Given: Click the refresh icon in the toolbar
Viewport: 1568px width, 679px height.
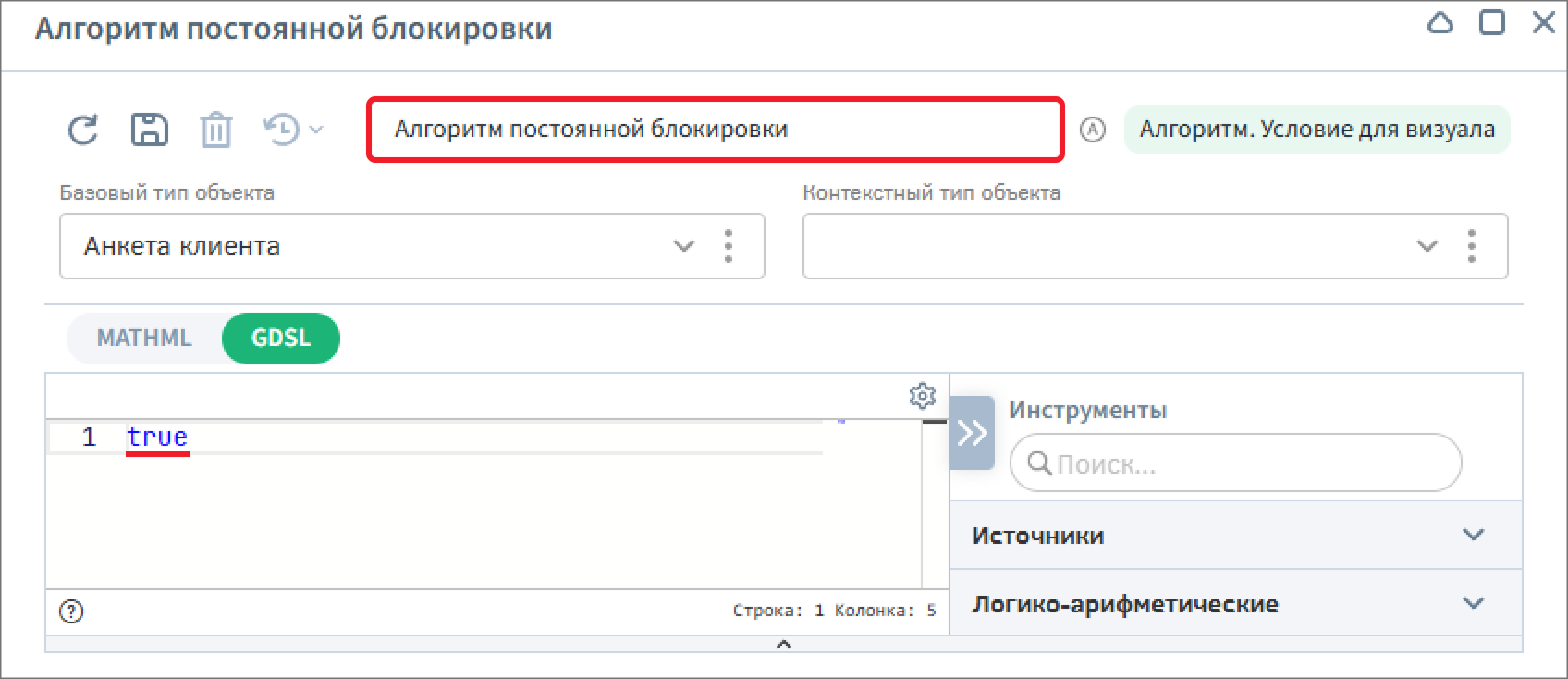Looking at the screenshot, I should click(x=83, y=130).
